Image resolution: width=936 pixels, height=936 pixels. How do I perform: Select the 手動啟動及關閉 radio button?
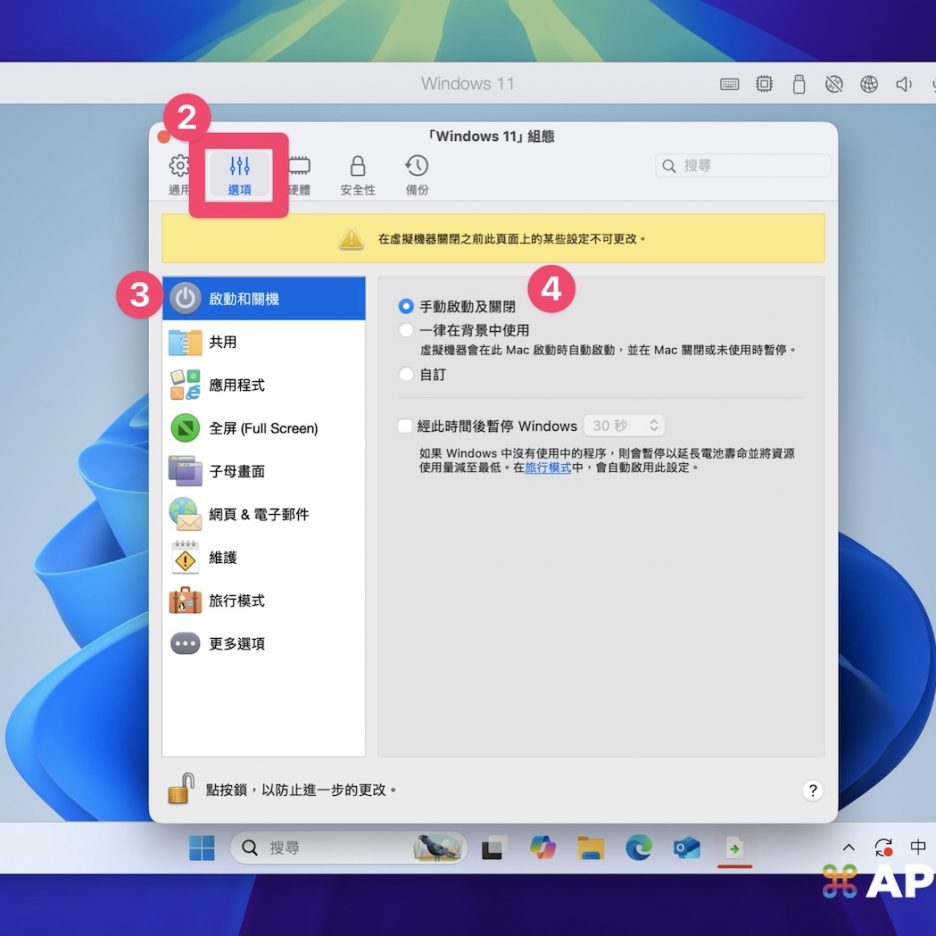[406, 307]
